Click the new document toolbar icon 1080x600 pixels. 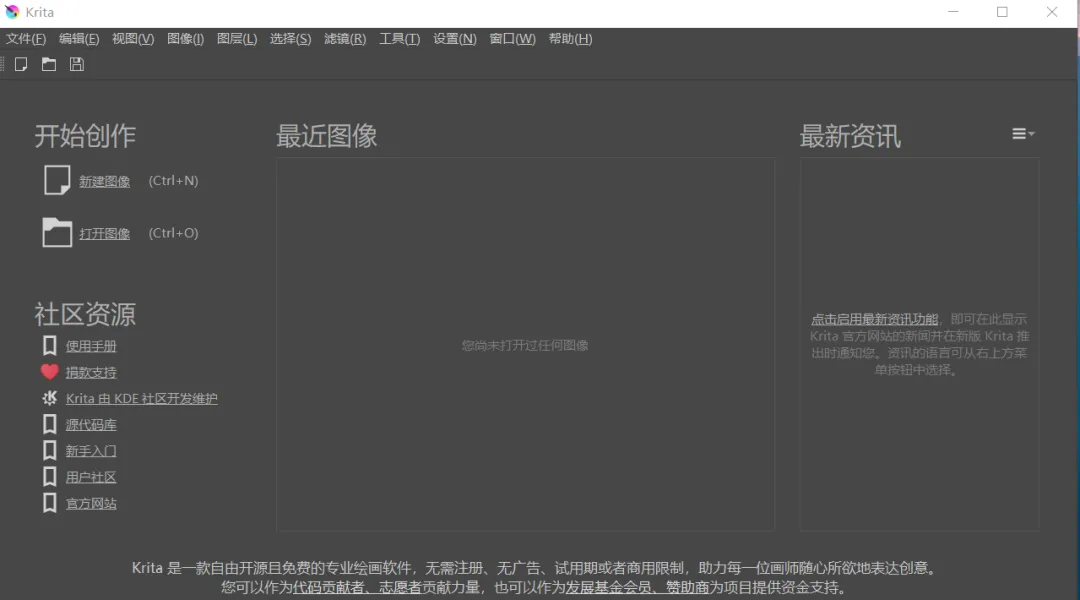pyautogui.click(x=21, y=64)
